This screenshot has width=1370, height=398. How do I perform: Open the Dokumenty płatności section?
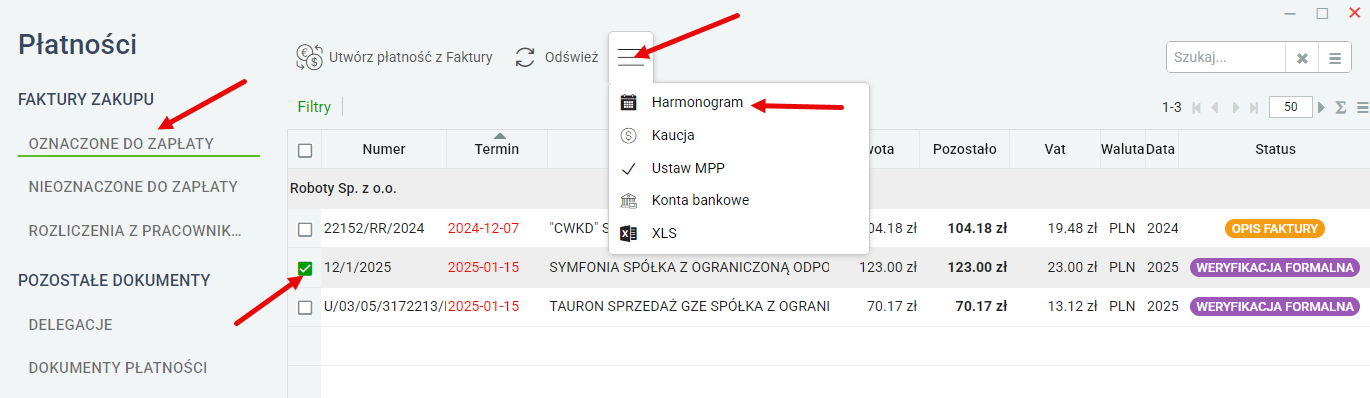118,367
